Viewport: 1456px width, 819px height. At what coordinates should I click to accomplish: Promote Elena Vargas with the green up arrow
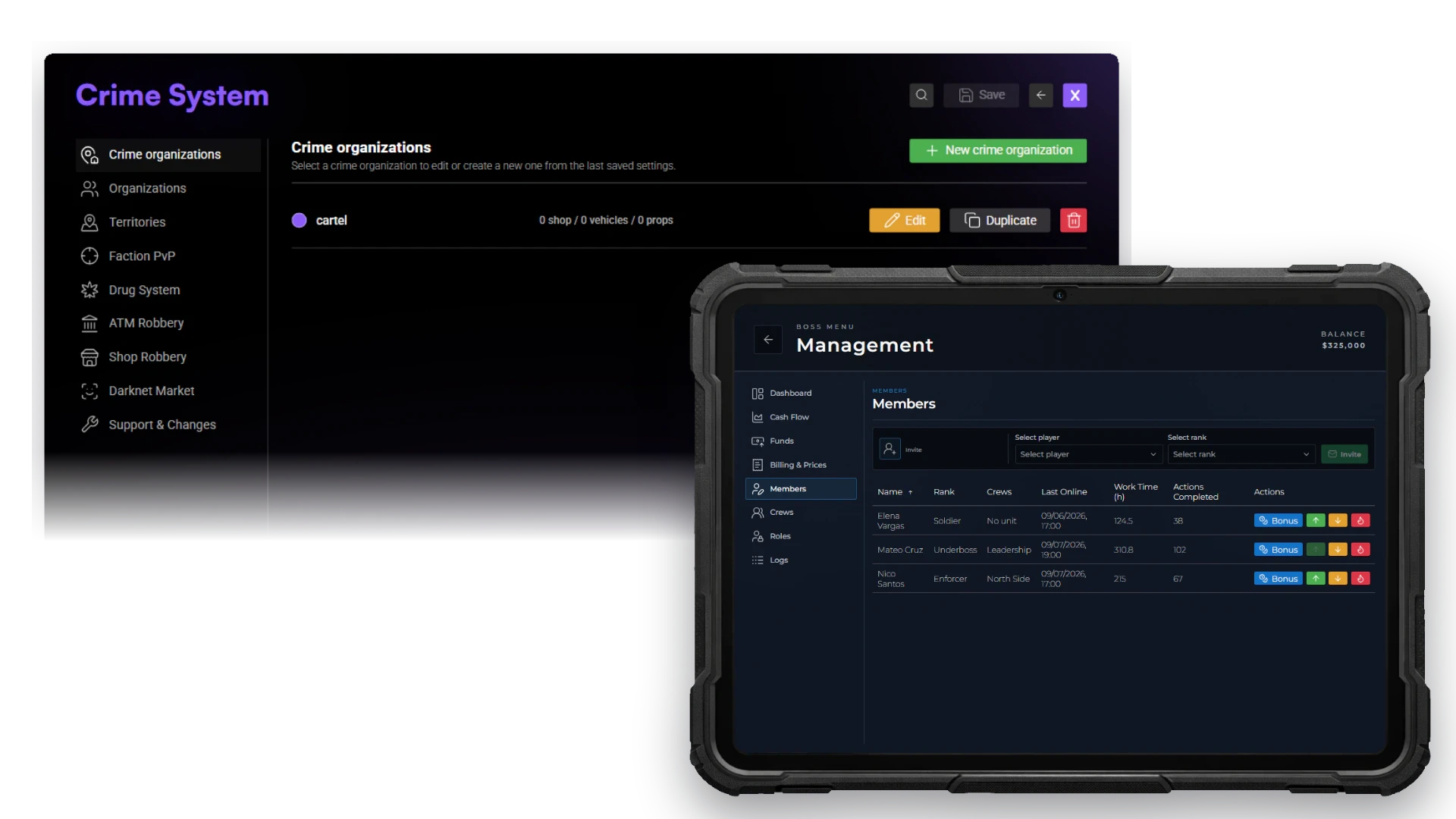click(x=1316, y=521)
